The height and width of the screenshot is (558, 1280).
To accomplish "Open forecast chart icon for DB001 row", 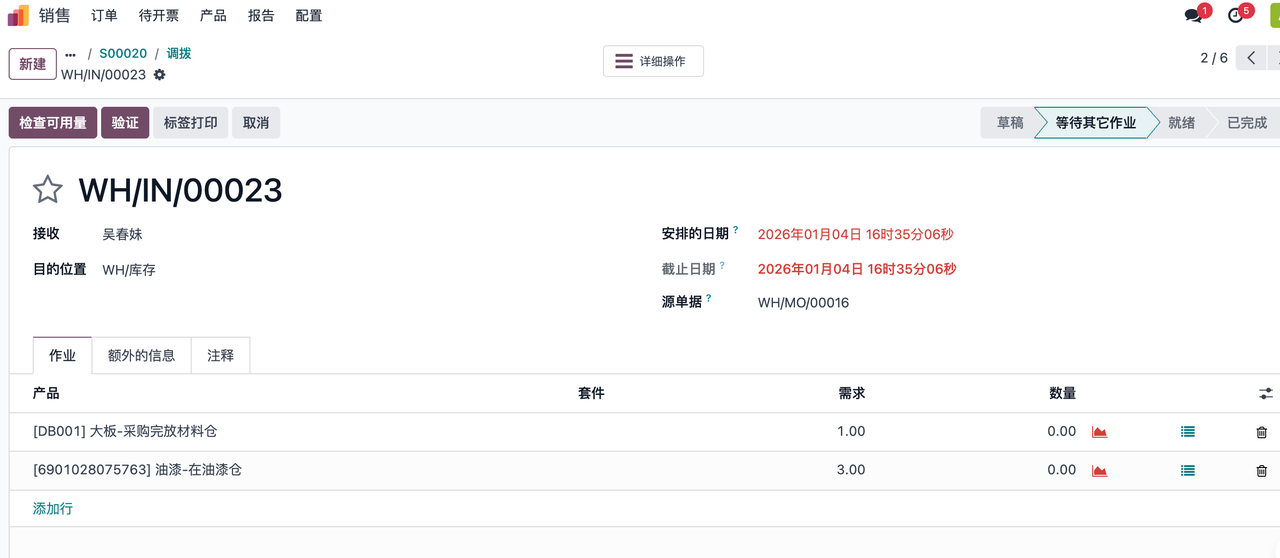I will click(1099, 432).
